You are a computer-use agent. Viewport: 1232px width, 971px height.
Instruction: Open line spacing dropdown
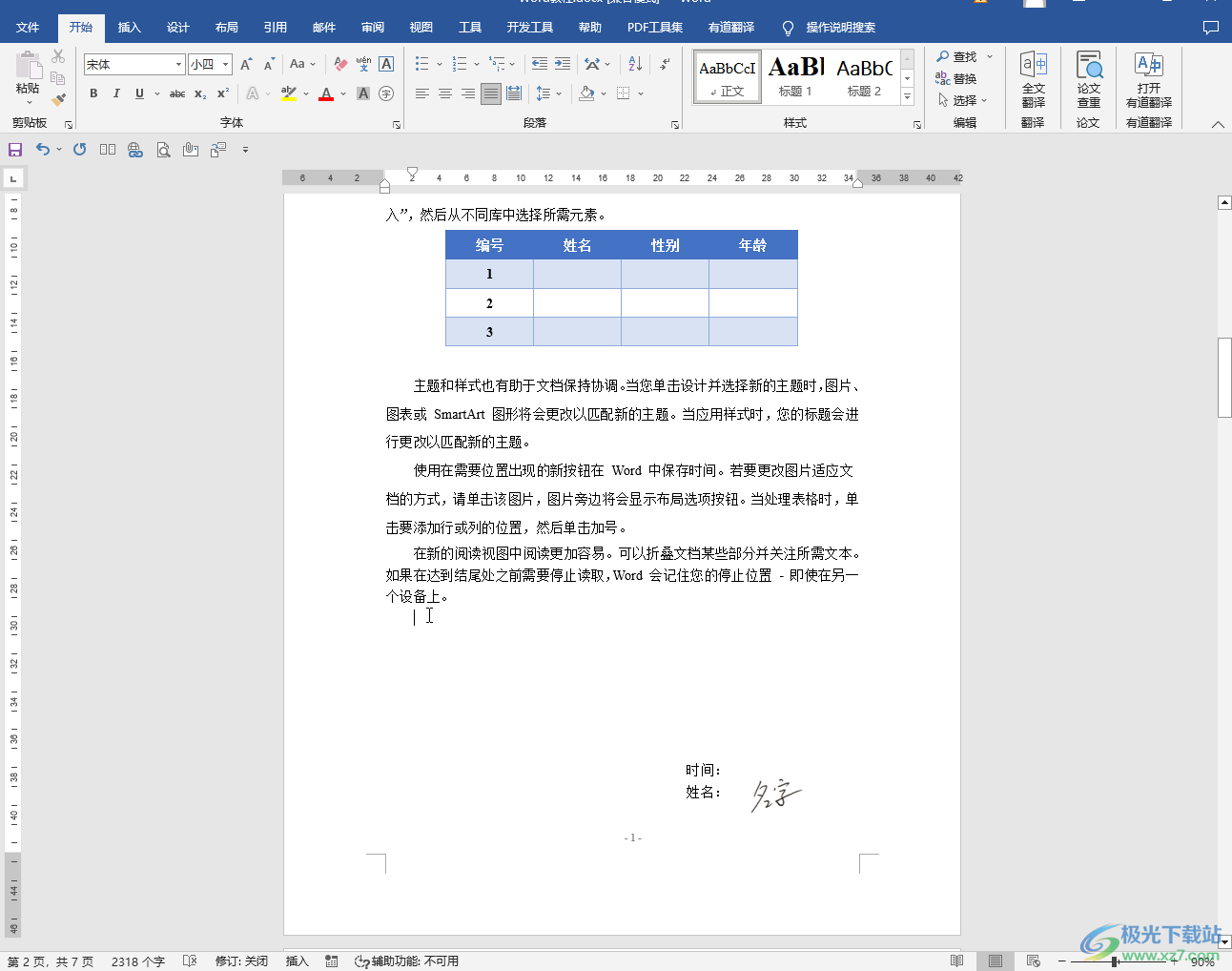coord(548,93)
